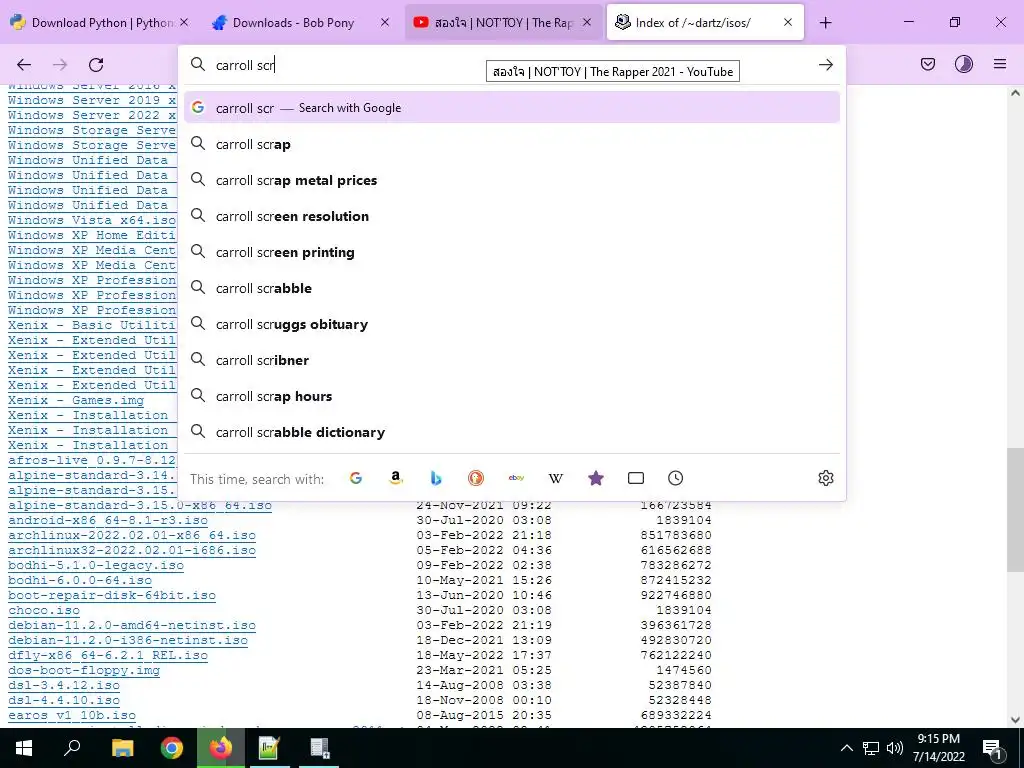This screenshot has width=1024, height=768.
Task: Search this time with Google icon
Action: point(356,478)
